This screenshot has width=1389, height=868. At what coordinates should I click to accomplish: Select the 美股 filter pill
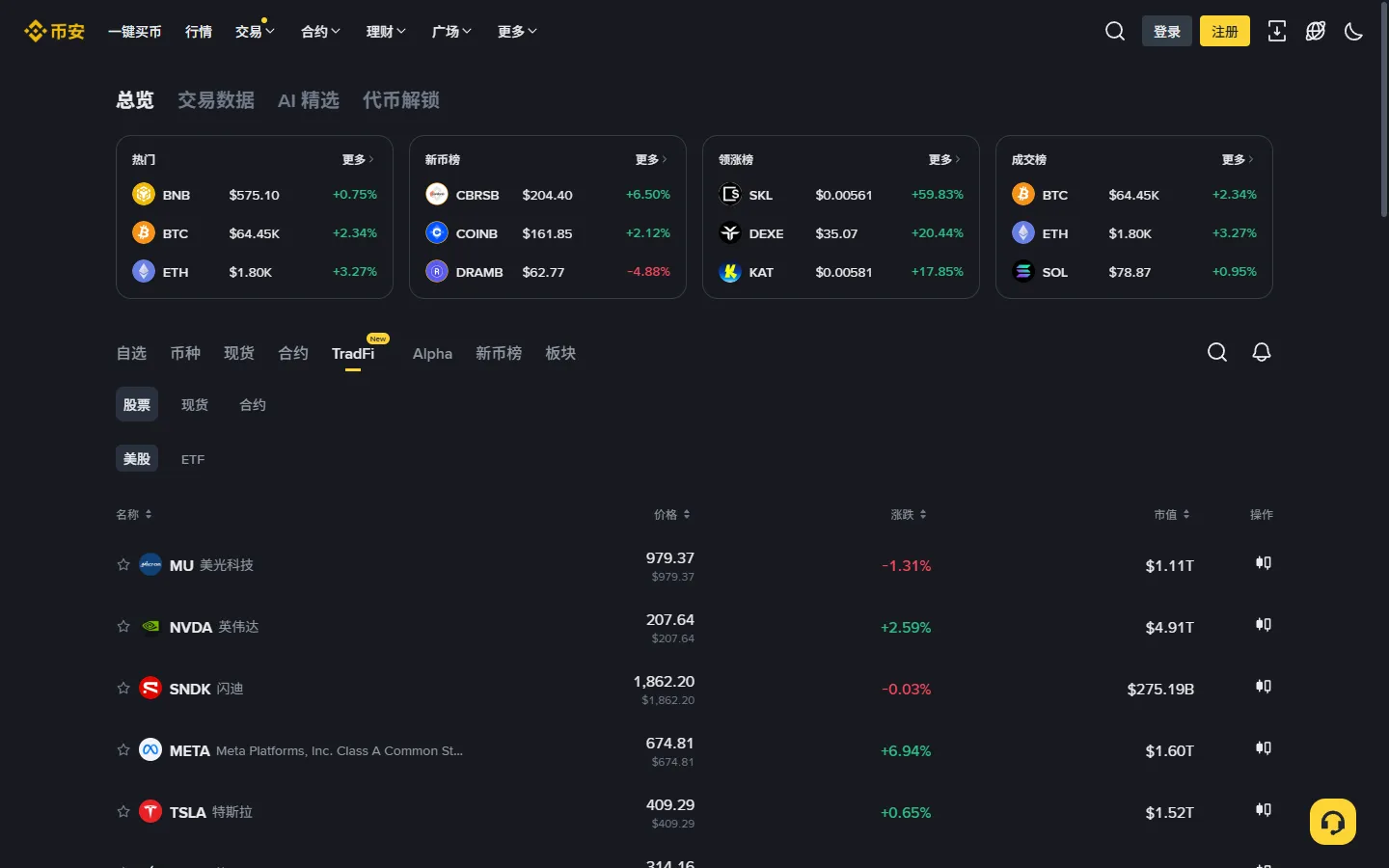(137, 459)
